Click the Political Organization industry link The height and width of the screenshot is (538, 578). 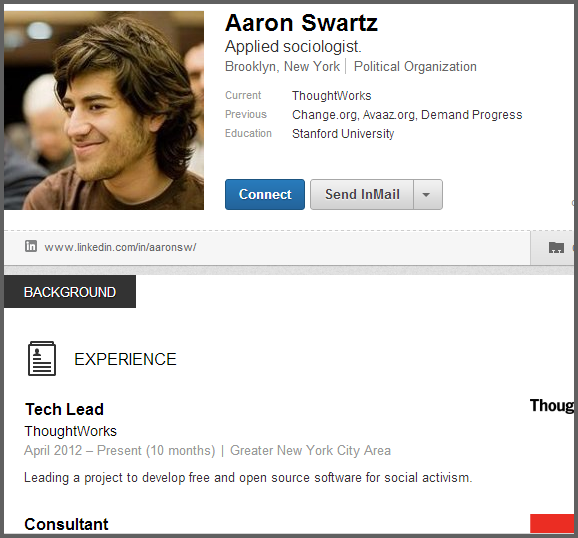coord(415,67)
